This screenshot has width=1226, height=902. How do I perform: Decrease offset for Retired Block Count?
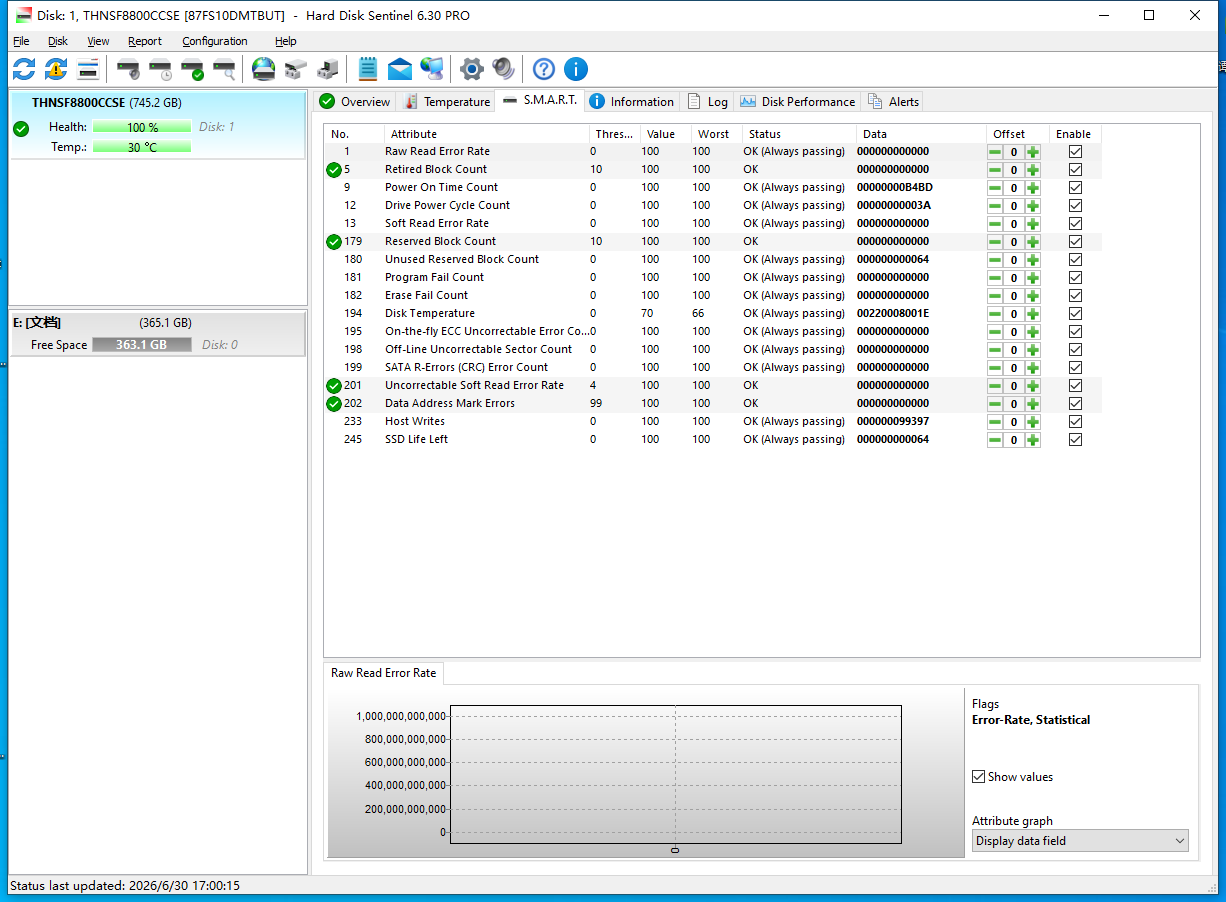coord(995,170)
